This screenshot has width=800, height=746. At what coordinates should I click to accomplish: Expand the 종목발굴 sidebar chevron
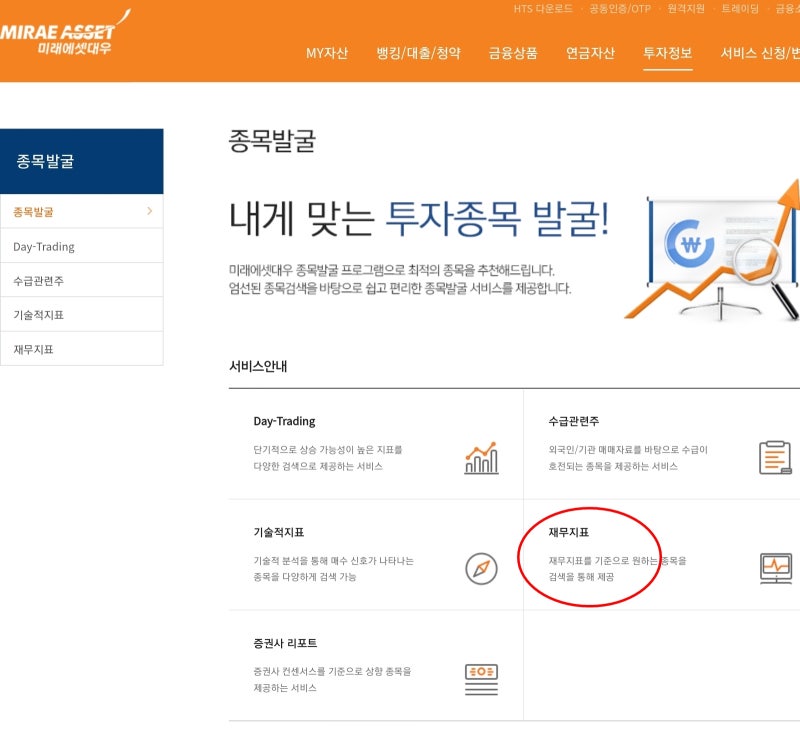tap(149, 211)
